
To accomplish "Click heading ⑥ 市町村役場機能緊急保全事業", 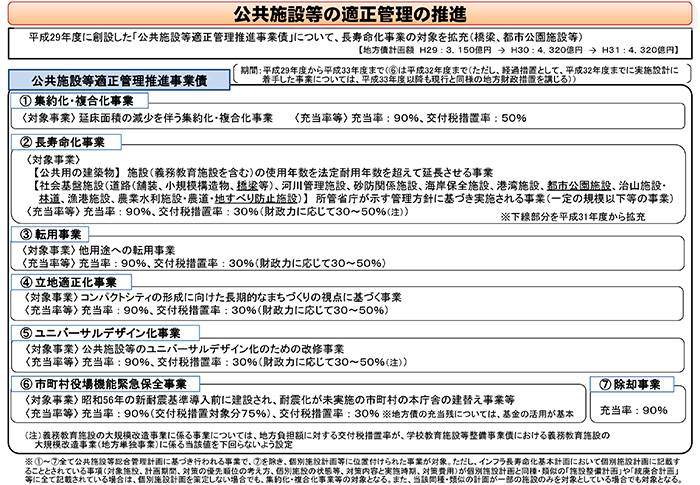I will point(106,384).
